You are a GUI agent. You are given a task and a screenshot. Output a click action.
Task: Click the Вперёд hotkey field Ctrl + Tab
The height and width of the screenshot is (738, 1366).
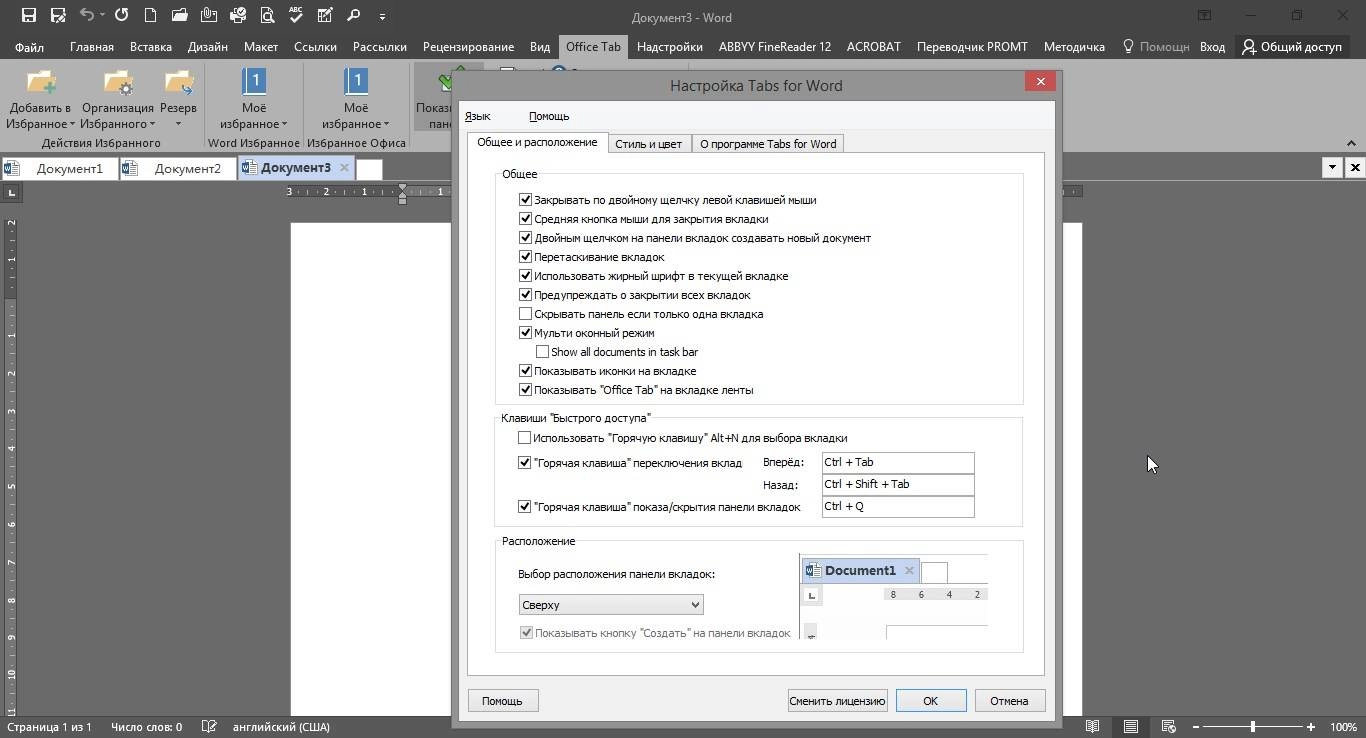click(898, 462)
